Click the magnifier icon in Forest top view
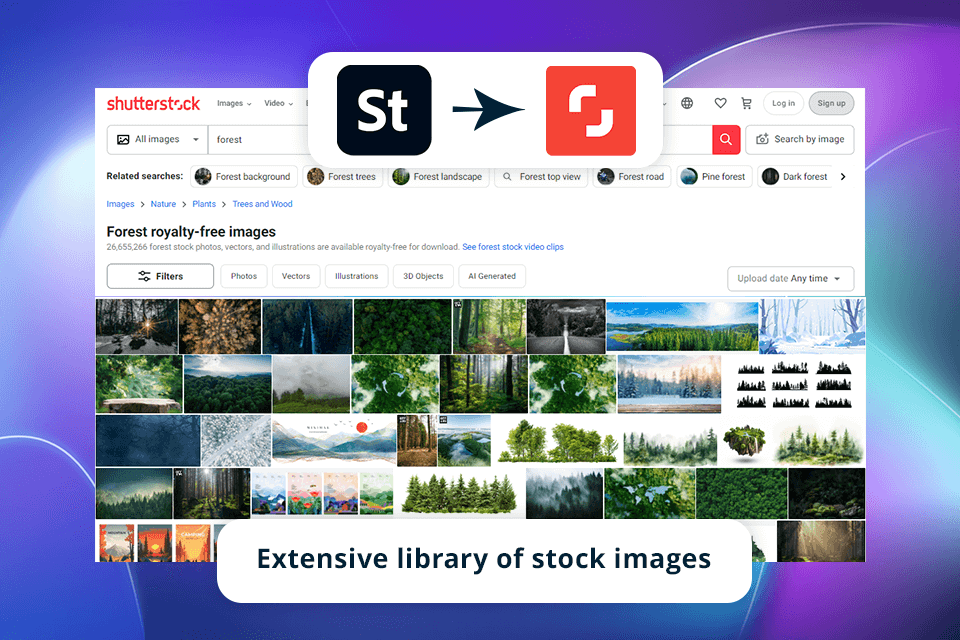Image resolution: width=960 pixels, height=640 pixels. pyautogui.click(x=507, y=176)
